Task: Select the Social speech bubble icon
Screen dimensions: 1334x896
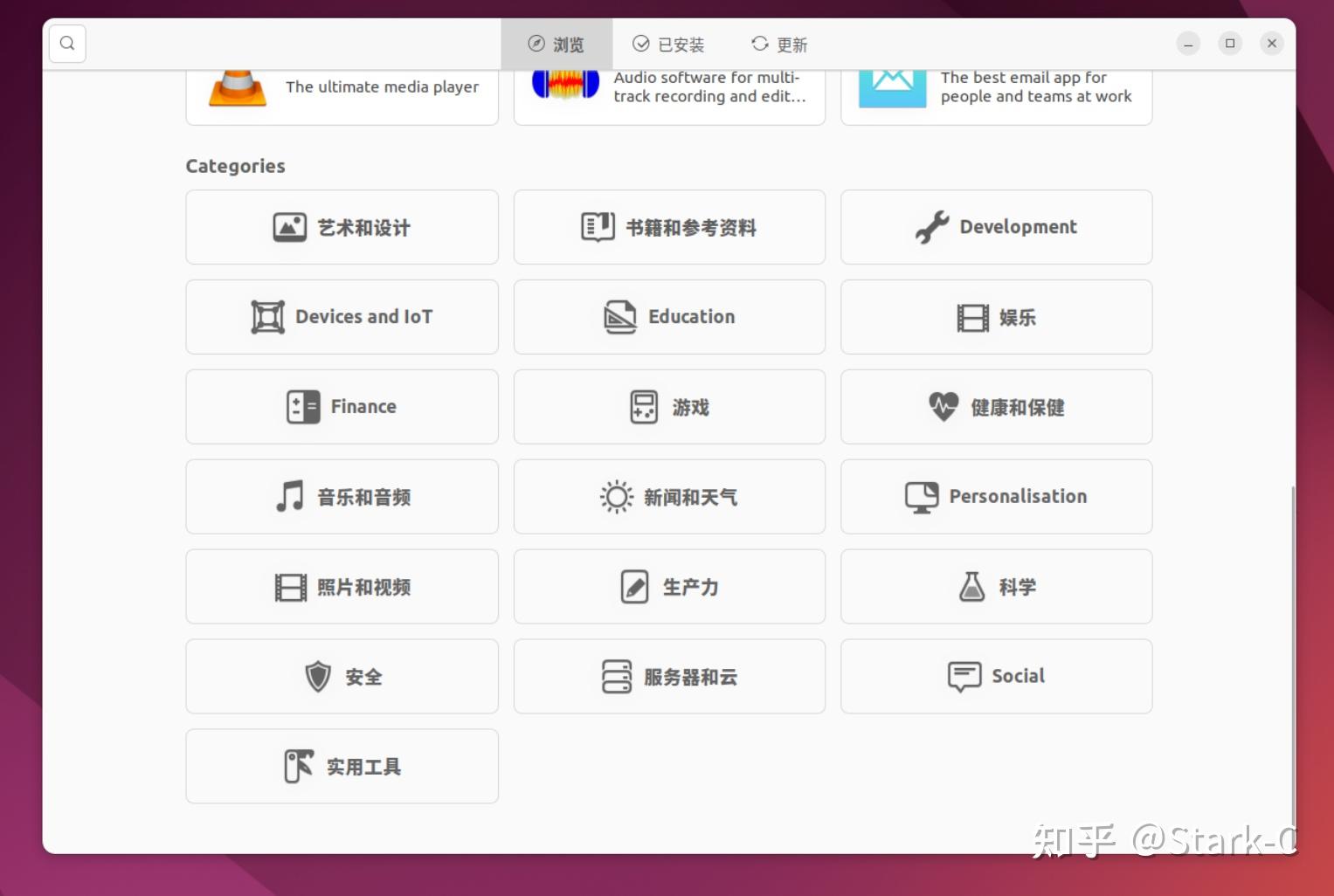Action: (964, 675)
